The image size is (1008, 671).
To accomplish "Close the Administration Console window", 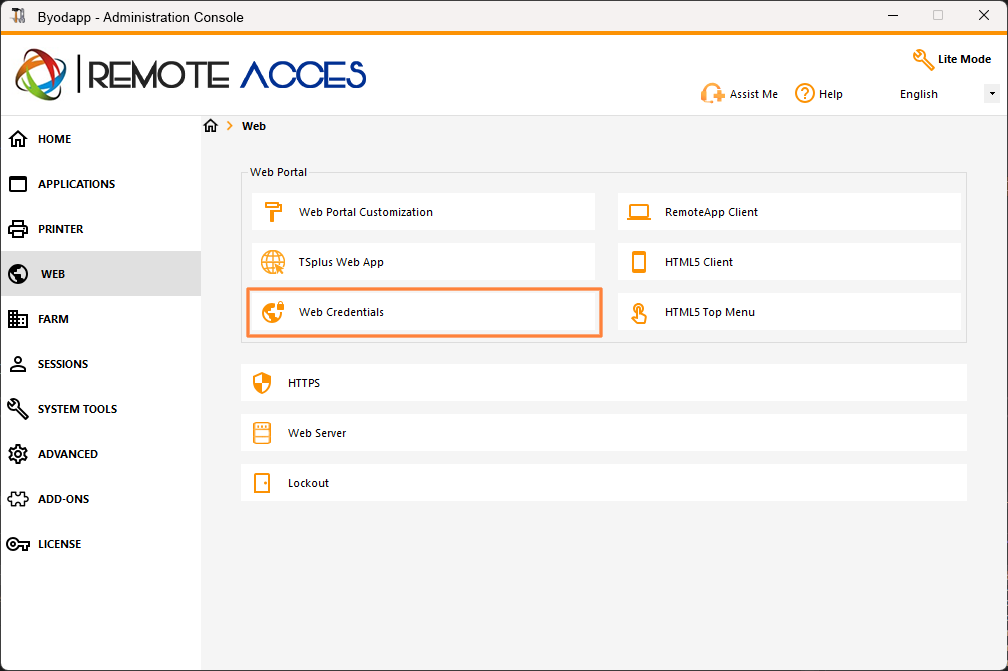I will [984, 15].
